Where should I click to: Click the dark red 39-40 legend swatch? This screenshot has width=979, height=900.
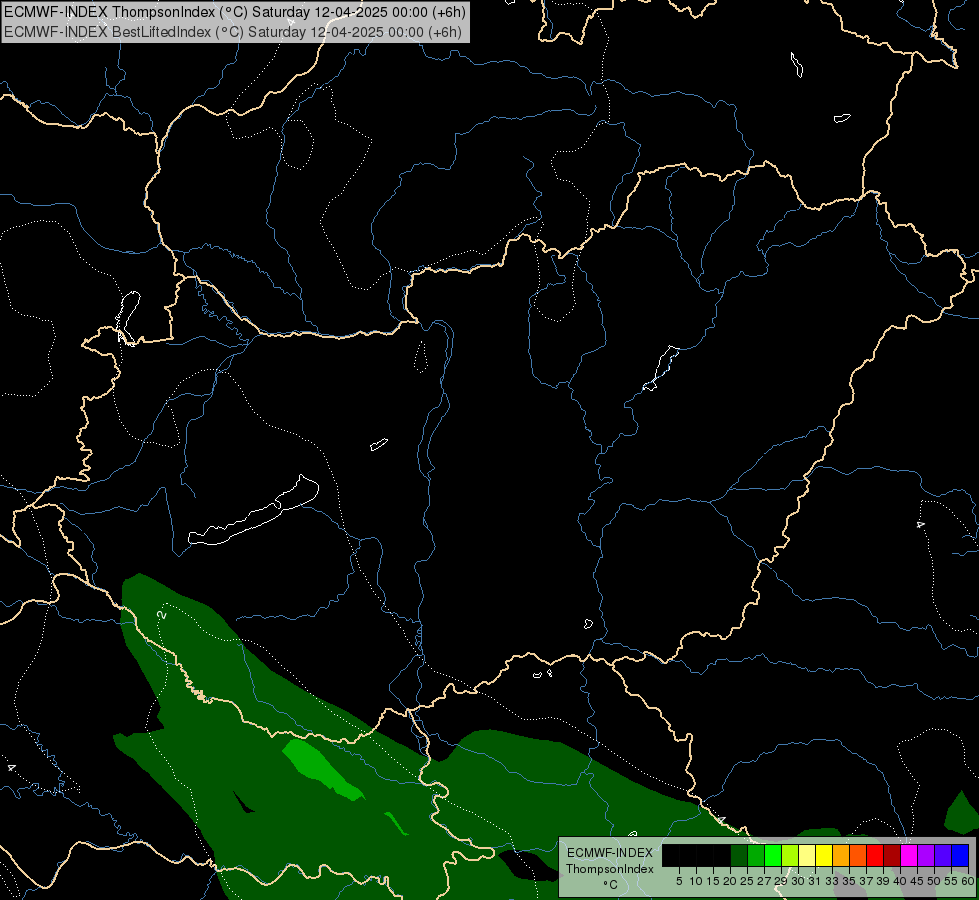[x=892, y=855]
